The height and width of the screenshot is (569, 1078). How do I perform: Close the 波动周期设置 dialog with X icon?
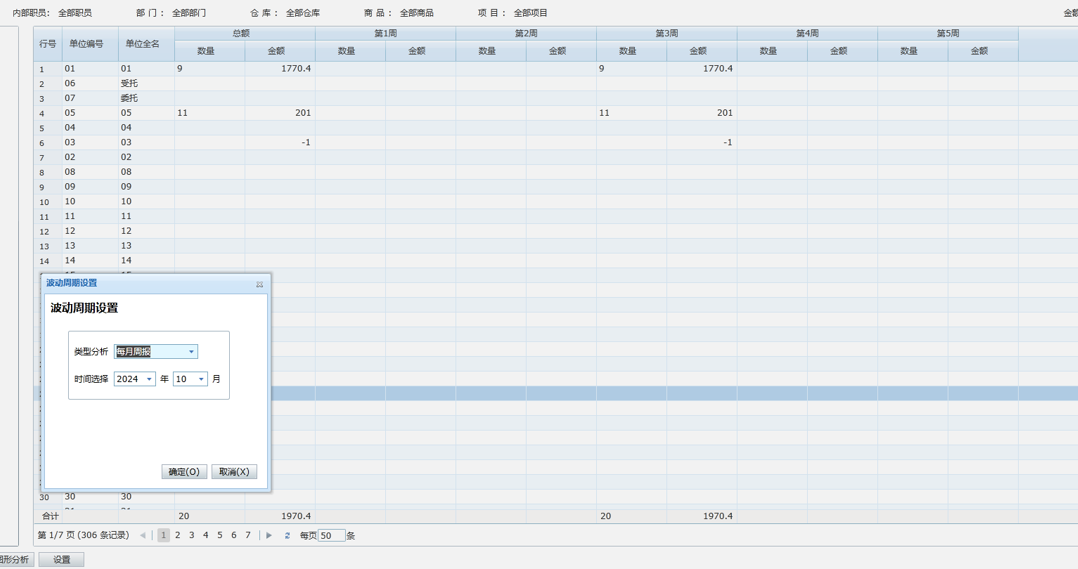pyautogui.click(x=259, y=284)
